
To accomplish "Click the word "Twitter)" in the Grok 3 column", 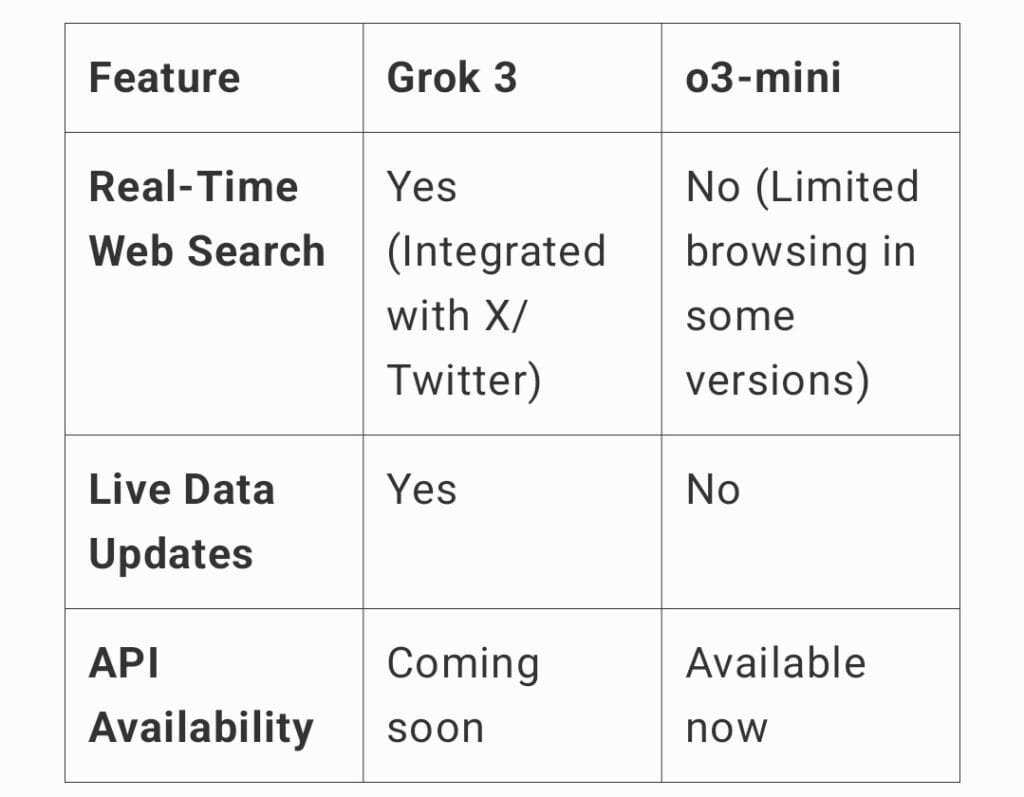I will coord(463,380).
